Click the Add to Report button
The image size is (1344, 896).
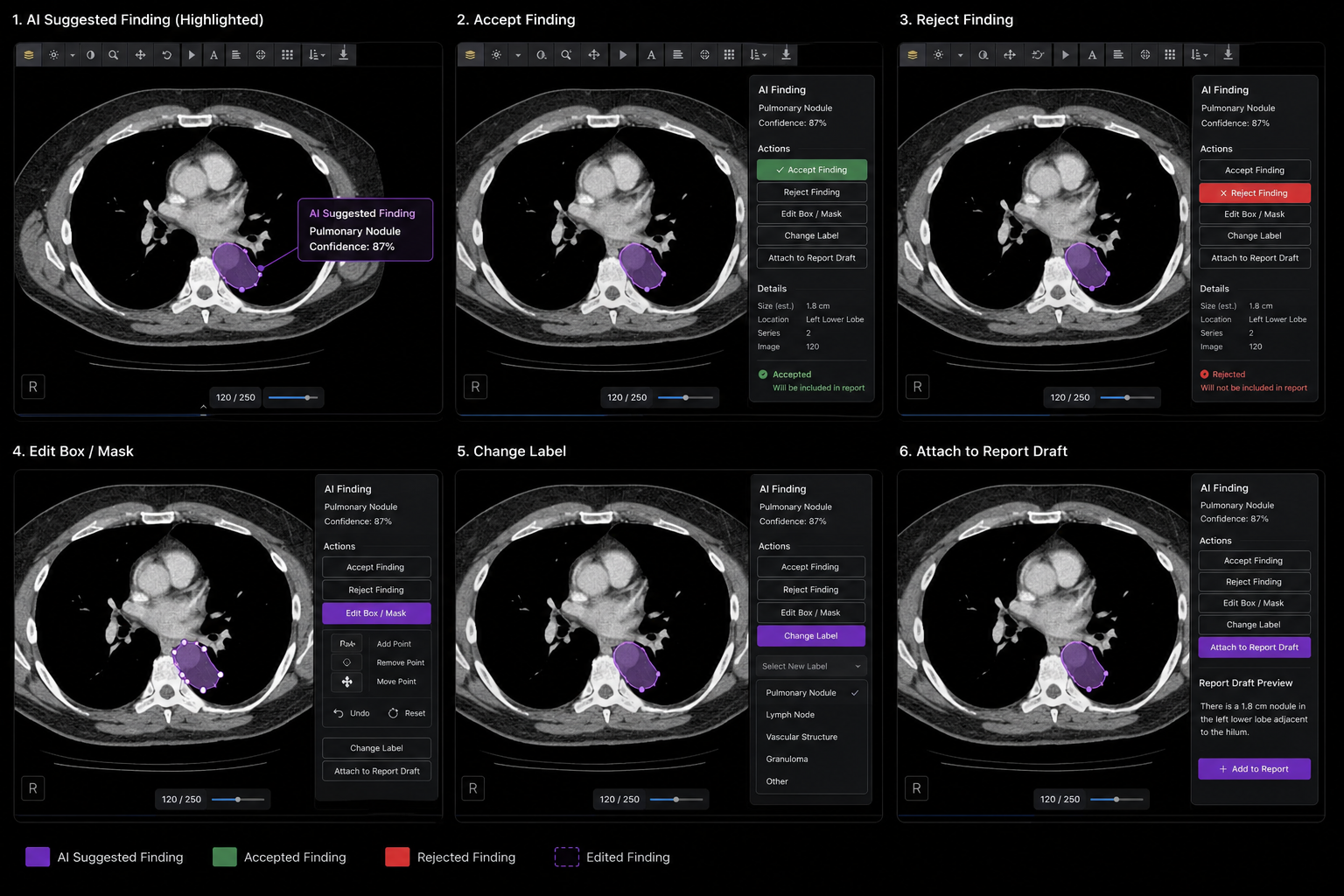pyautogui.click(x=1254, y=769)
